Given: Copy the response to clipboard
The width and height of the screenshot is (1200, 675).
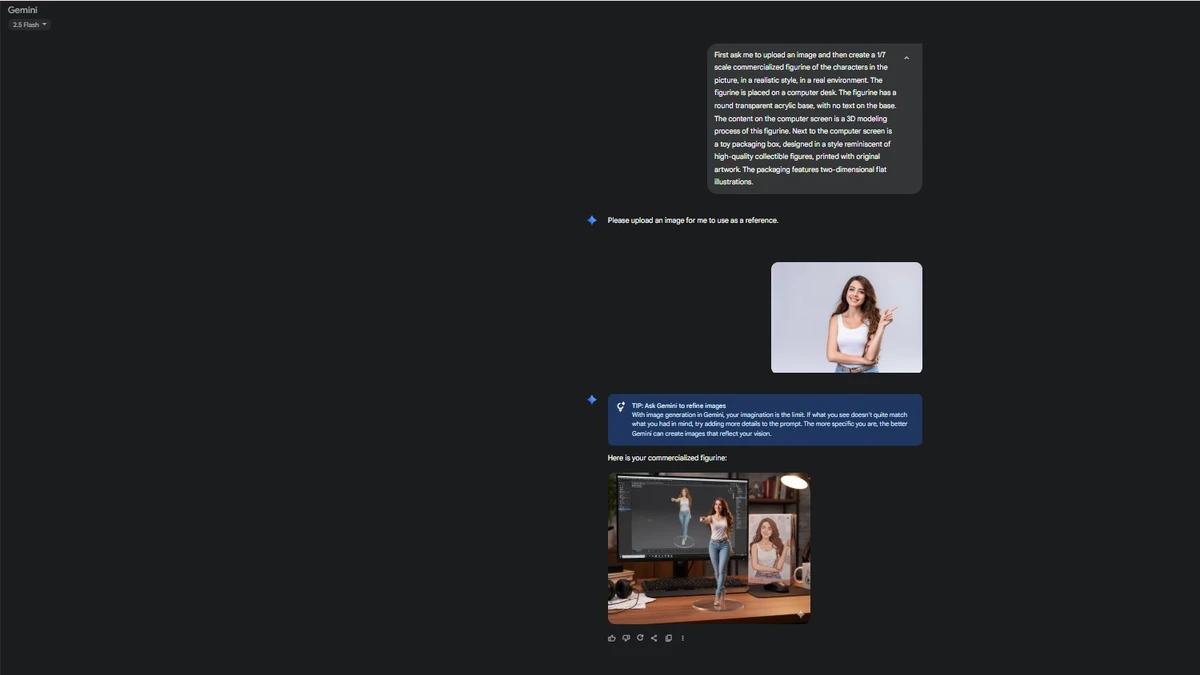Looking at the screenshot, I should click(x=668, y=638).
